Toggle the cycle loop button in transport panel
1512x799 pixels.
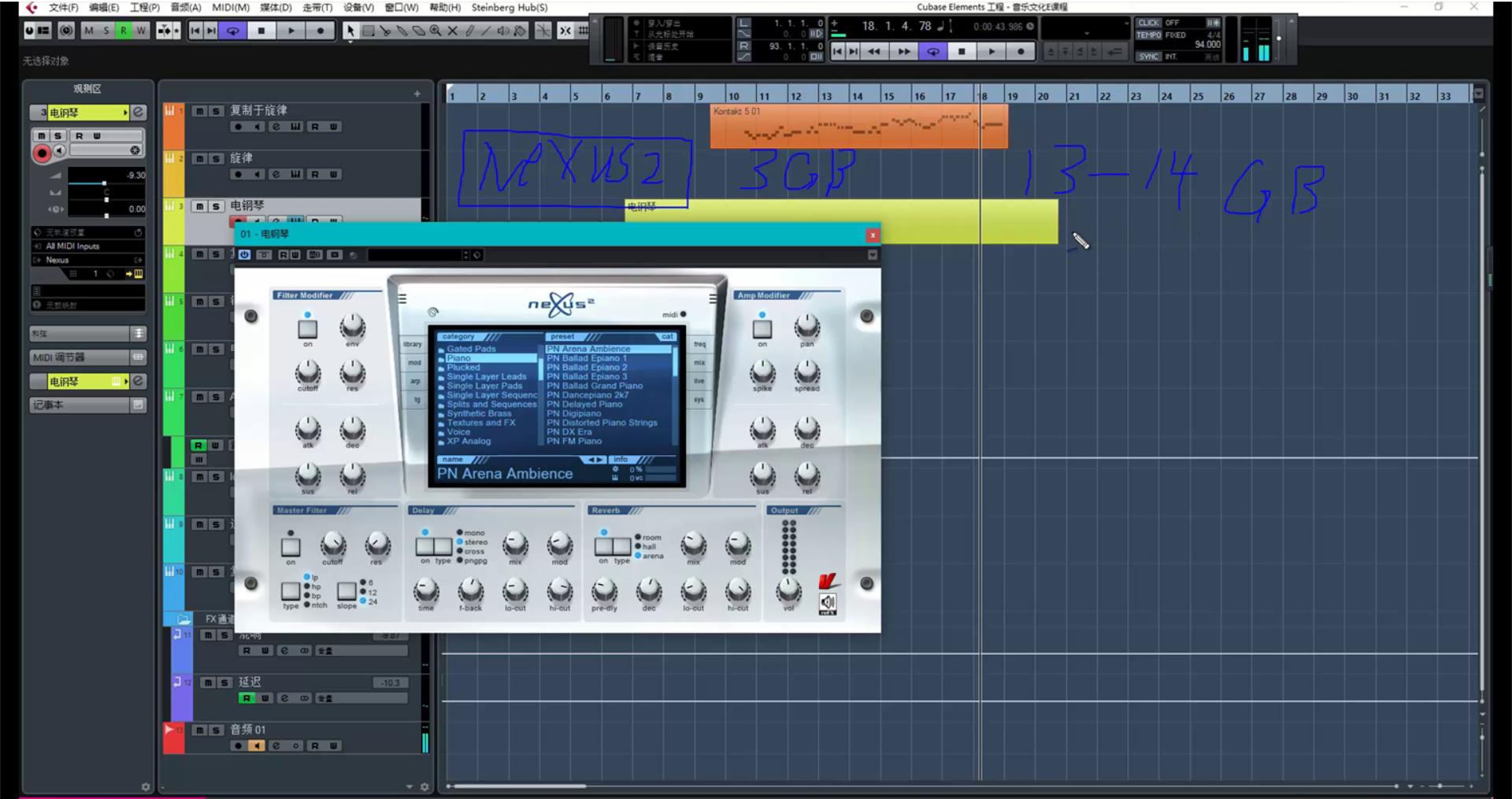933,51
